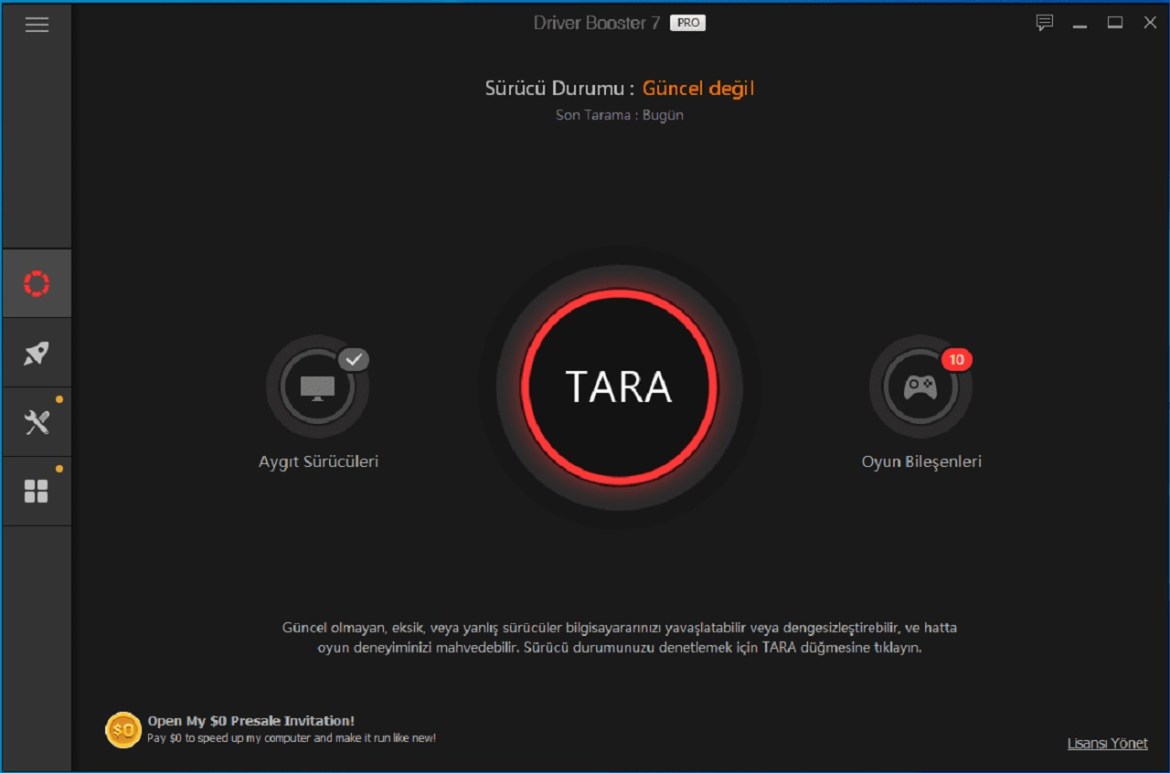Click the gray checkmark badge on device drivers
Viewport: 1170px width, 773px height.
[x=353, y=360]
